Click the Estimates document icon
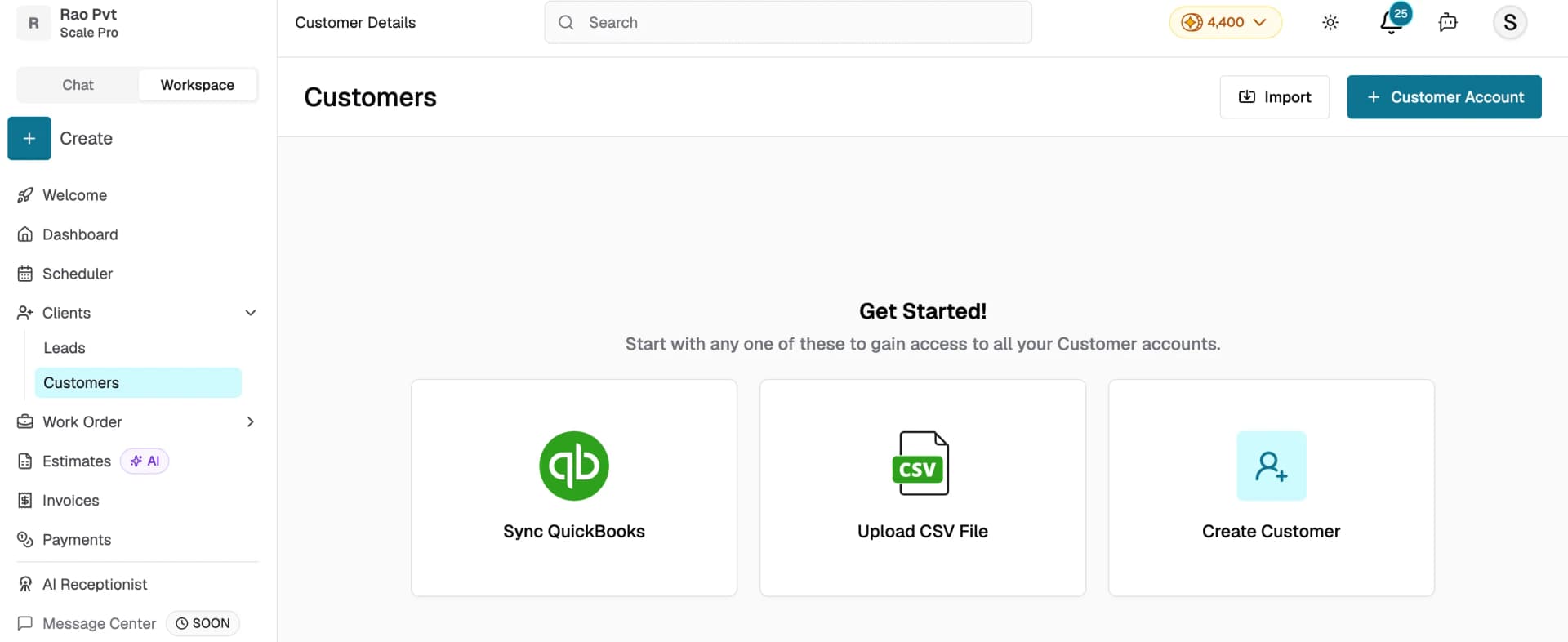1568x642 pixels. click(x=25, y=461)
